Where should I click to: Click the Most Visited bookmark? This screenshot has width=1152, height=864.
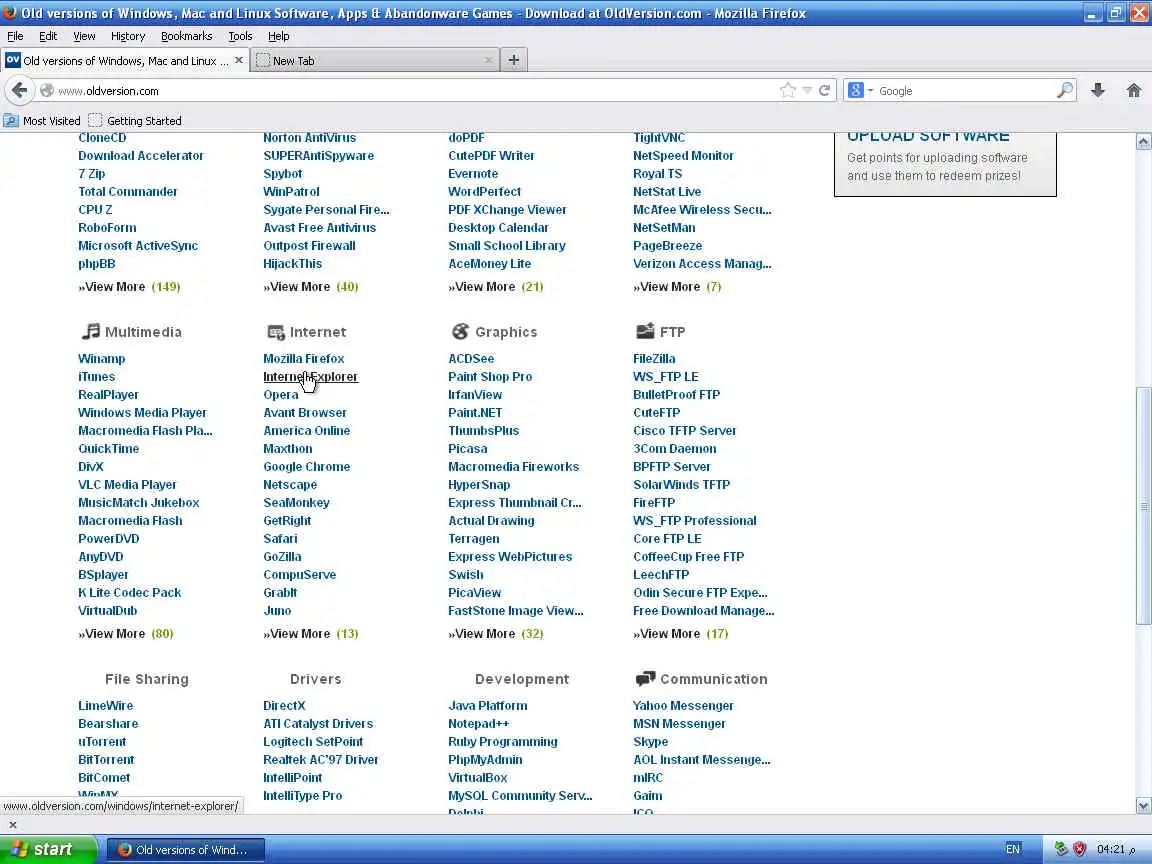42,120
